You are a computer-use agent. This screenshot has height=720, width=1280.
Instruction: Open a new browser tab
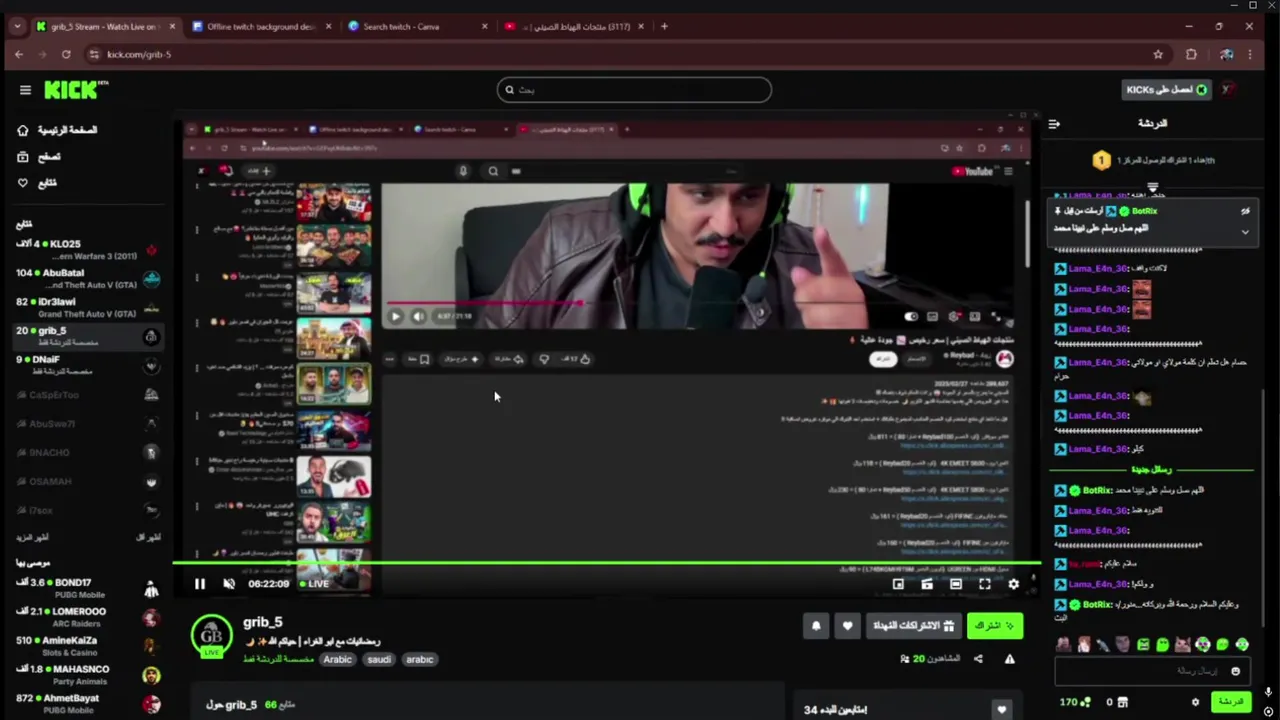pos(664,27)
